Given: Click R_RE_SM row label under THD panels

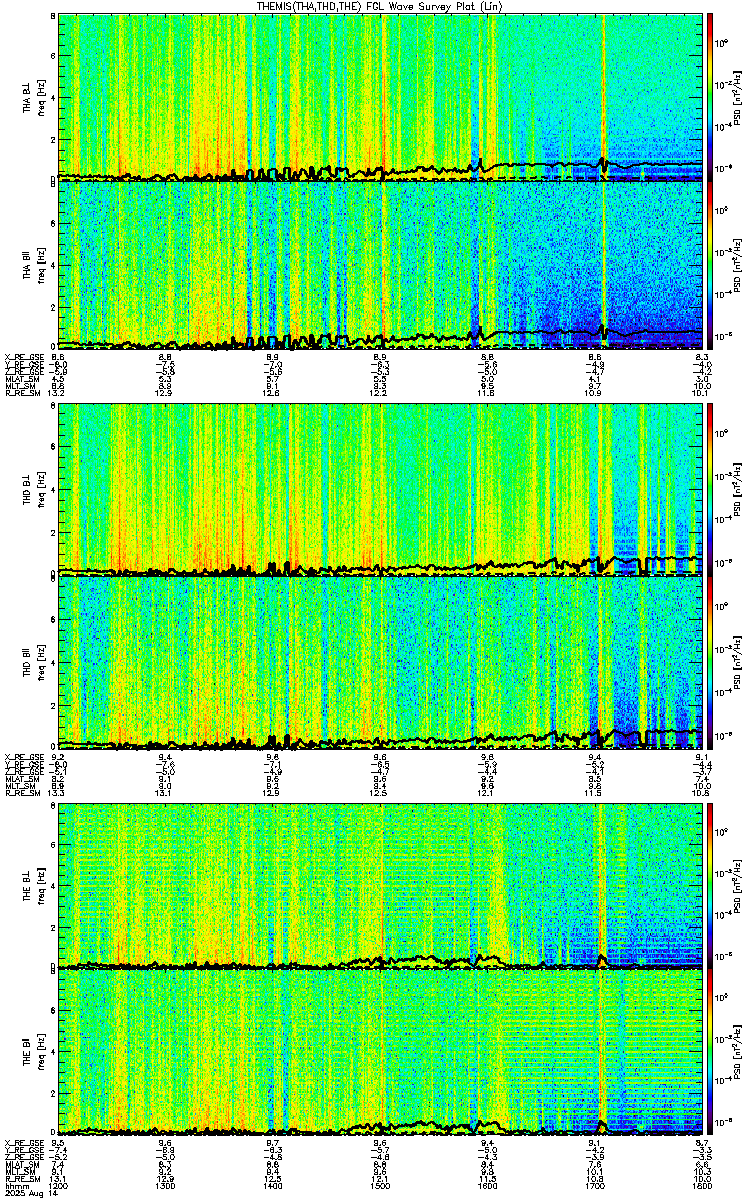Looking at the screenshot, I should 21,792.
